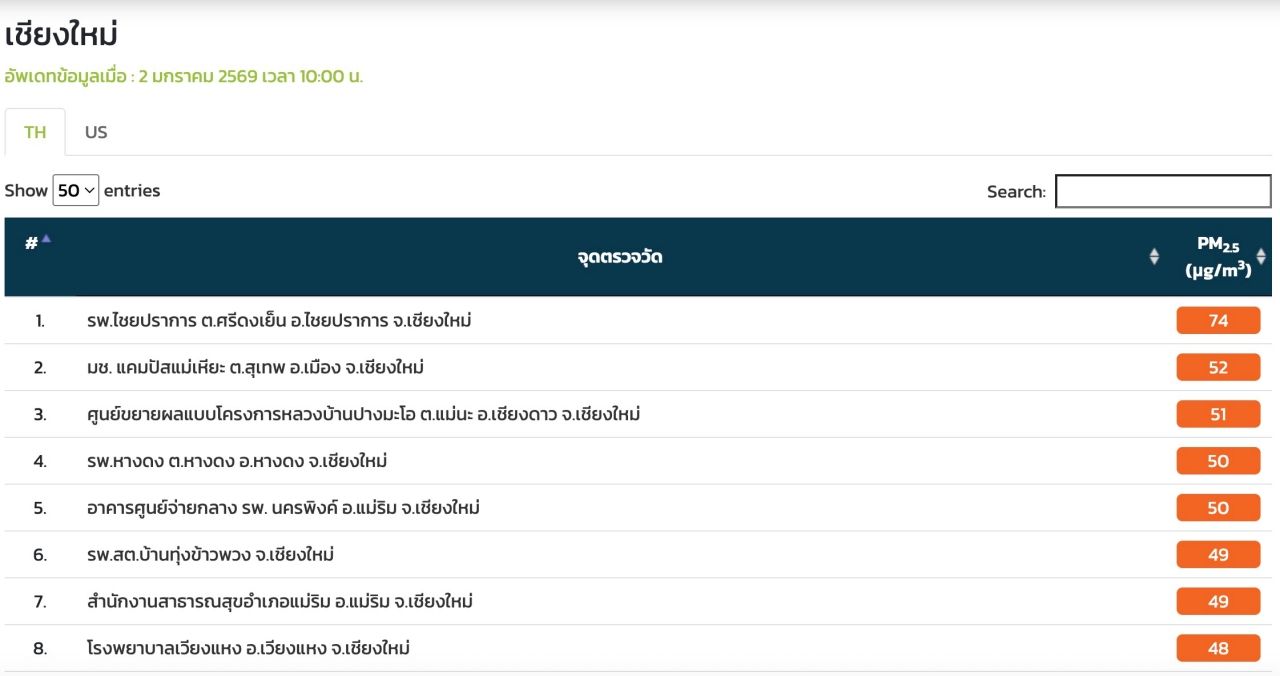Screen dimensions: 1280x676
Task: Click sort arrows beside PM2.5 column
Action: 1260,257
